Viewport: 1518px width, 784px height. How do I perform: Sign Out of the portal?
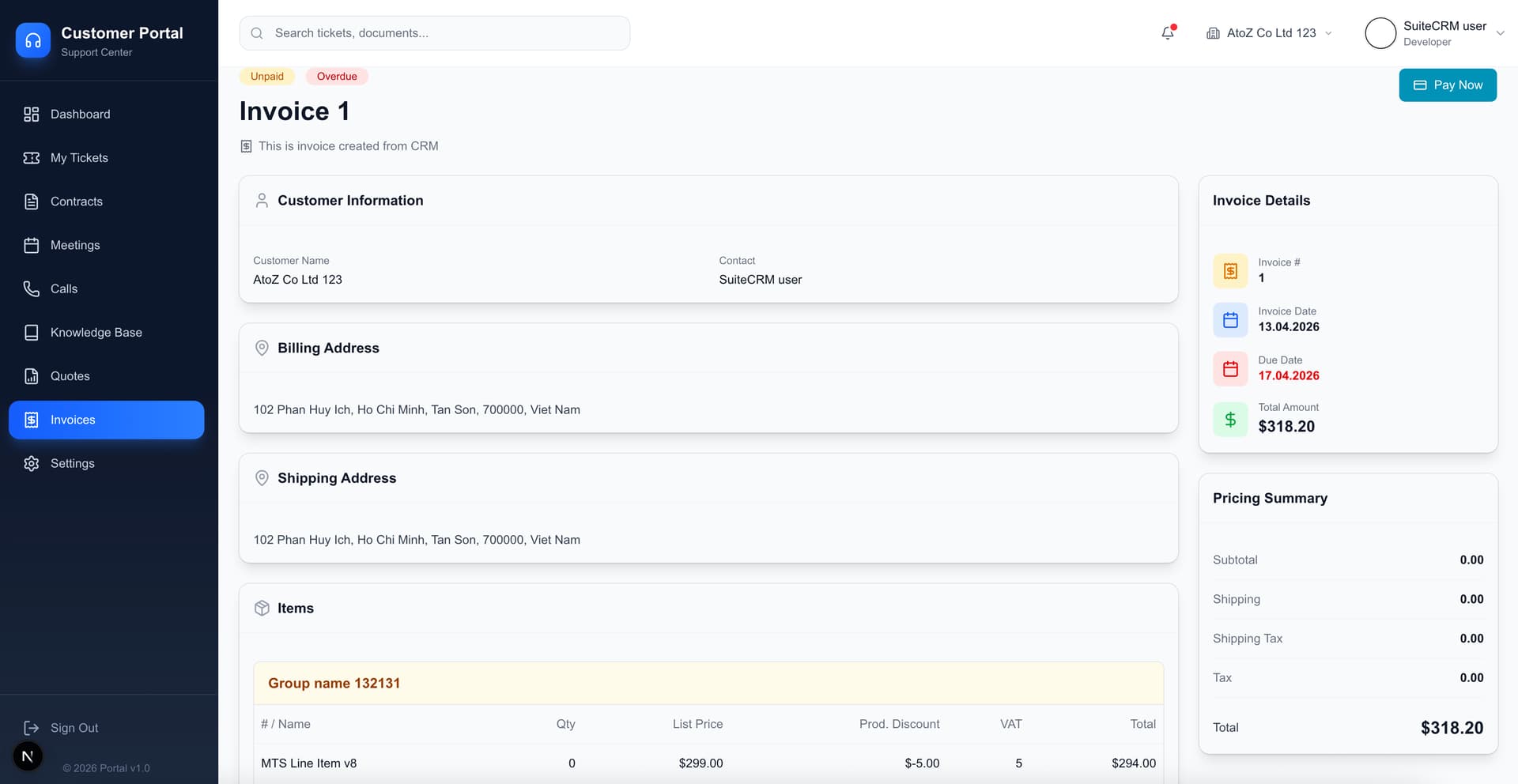pos(74,728)
